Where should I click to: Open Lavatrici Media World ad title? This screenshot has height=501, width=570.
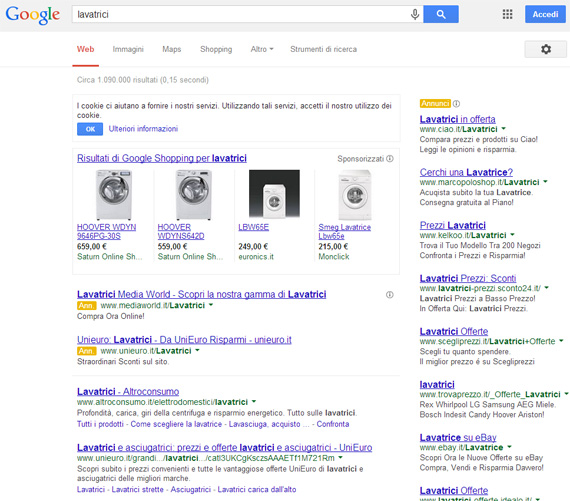click(201, 294)
